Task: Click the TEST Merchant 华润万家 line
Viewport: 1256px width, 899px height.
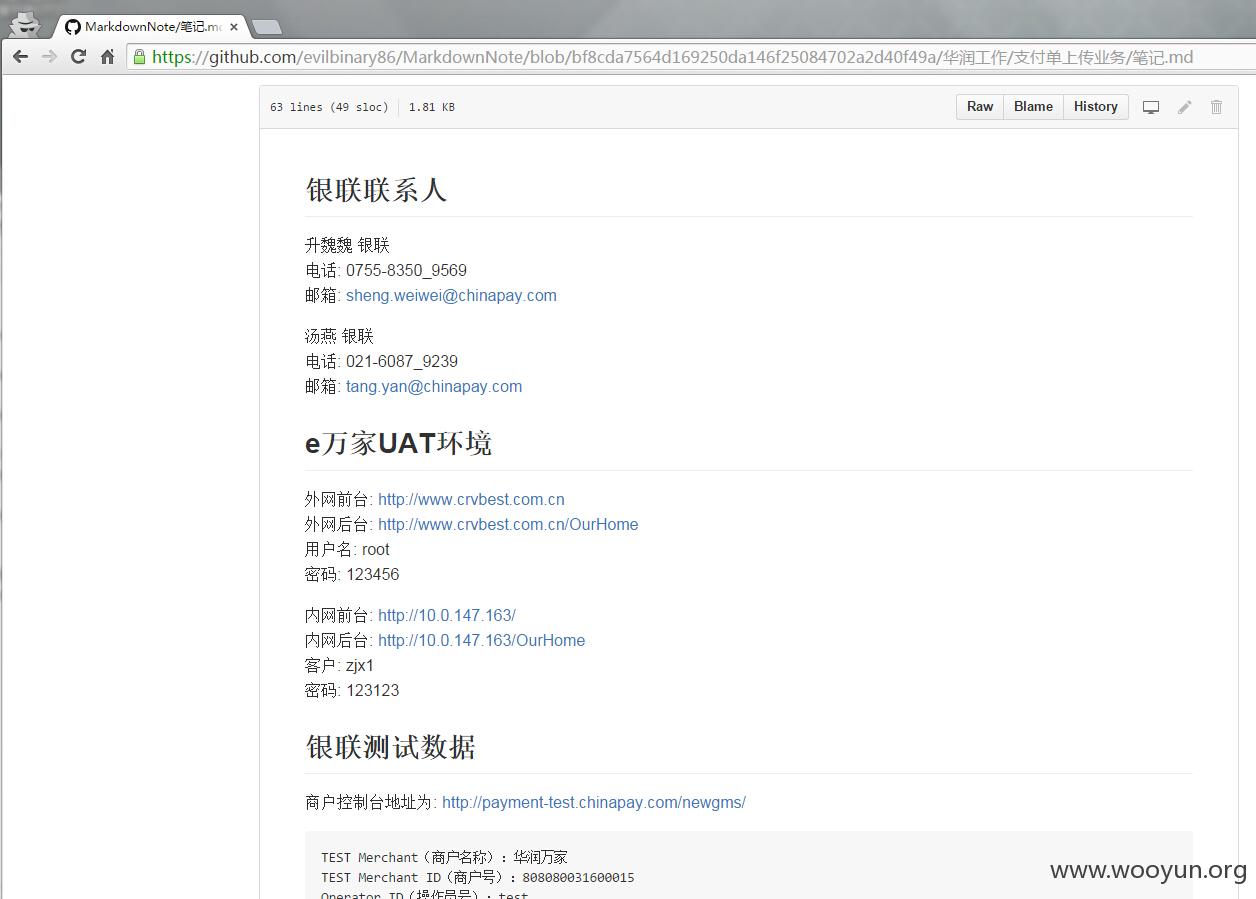Action: point(444,857)
